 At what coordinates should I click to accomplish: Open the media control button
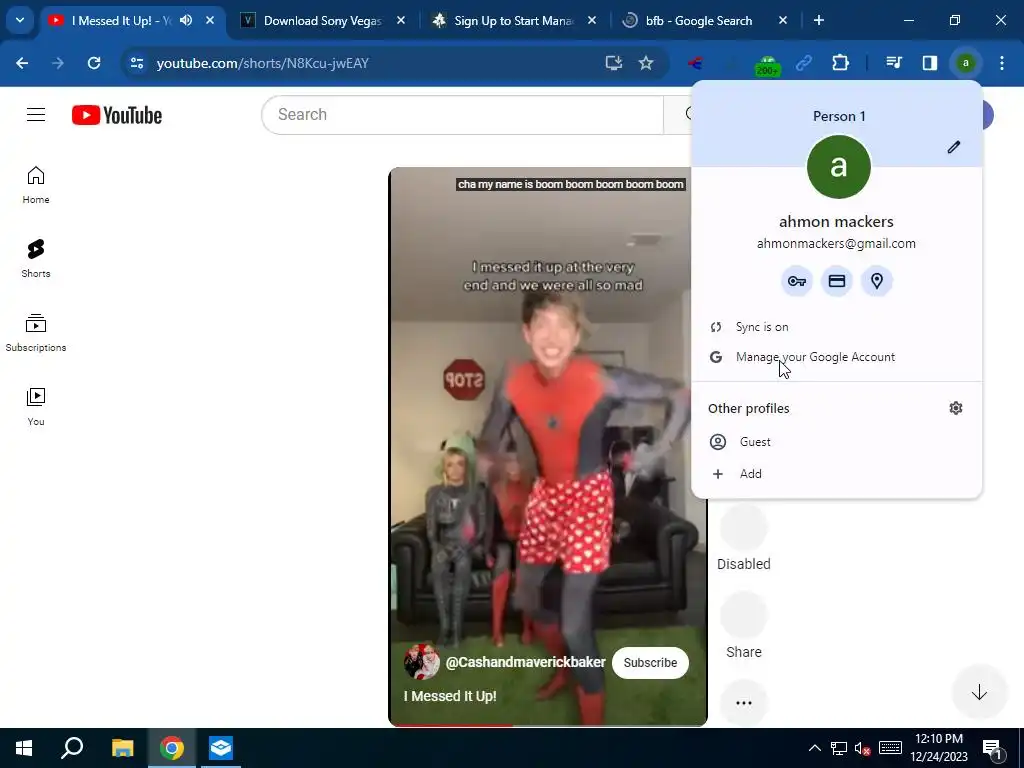894,63
